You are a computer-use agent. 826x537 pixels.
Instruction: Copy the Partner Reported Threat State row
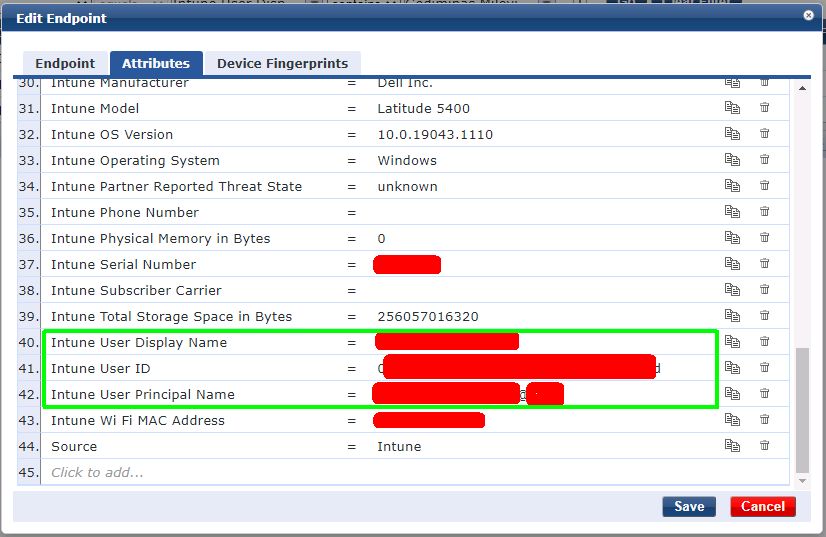(x=732, y=185)
